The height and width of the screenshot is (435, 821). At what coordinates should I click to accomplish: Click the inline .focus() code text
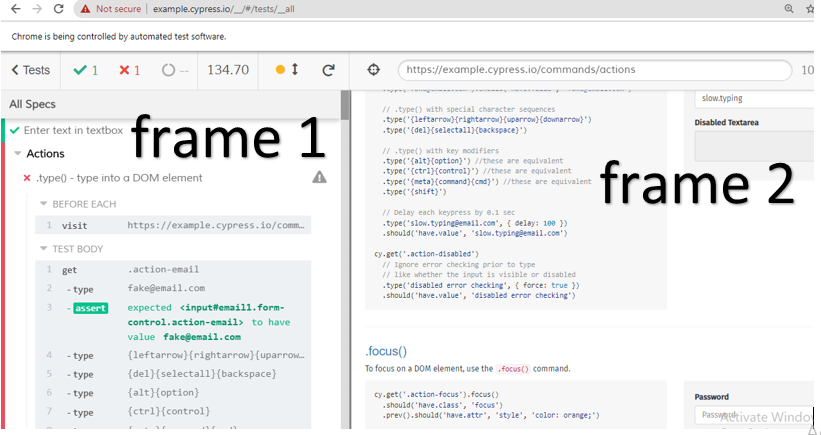click(513, 369)
